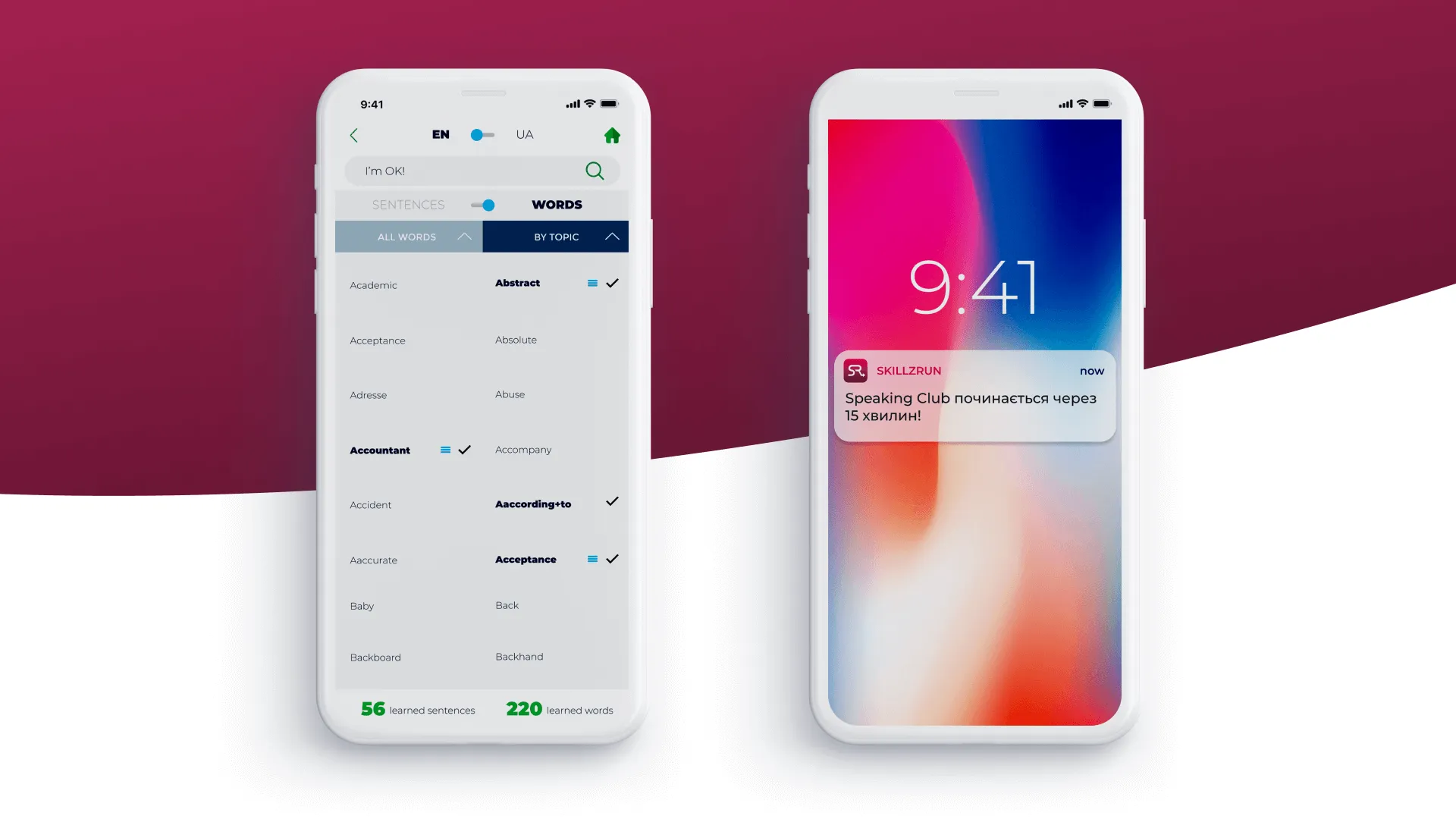Select the SENTENCES tab
The width and height of the screenshot is (1456, 819).
click(408, 204)
